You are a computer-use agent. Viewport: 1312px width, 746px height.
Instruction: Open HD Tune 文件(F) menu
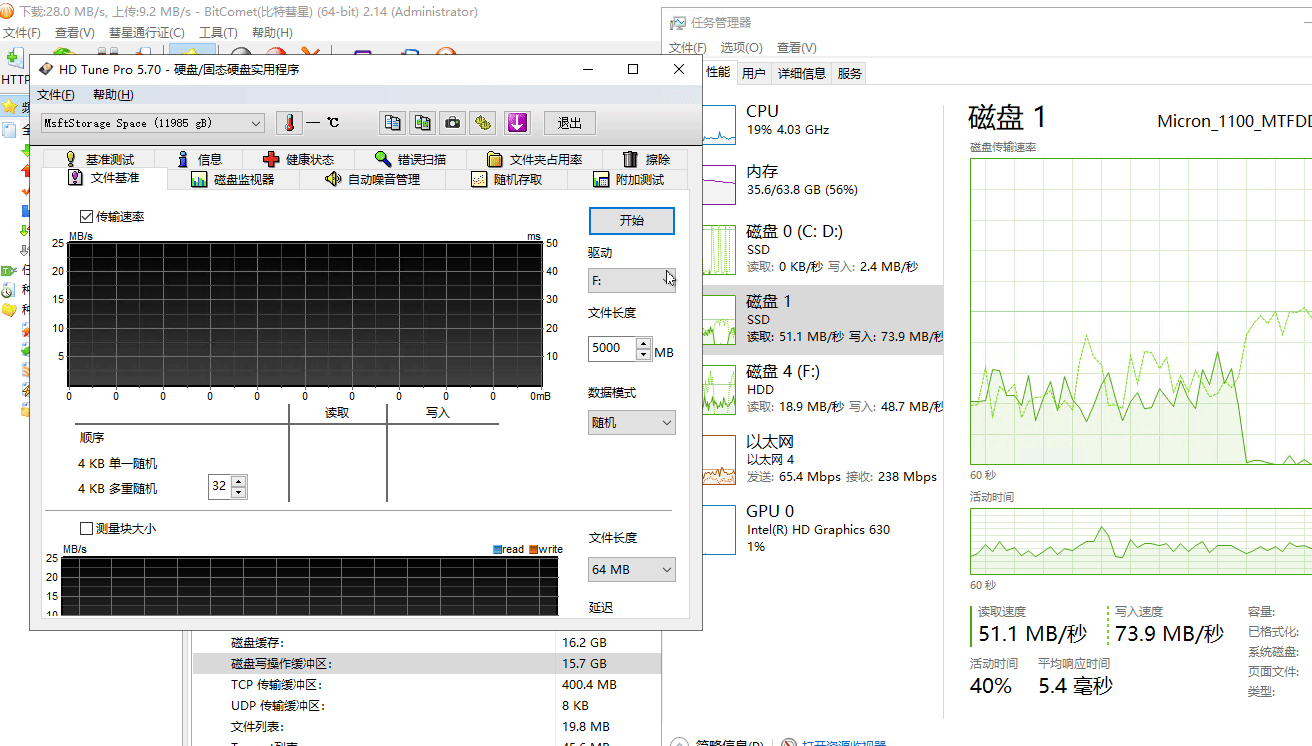tap(56, 95)
